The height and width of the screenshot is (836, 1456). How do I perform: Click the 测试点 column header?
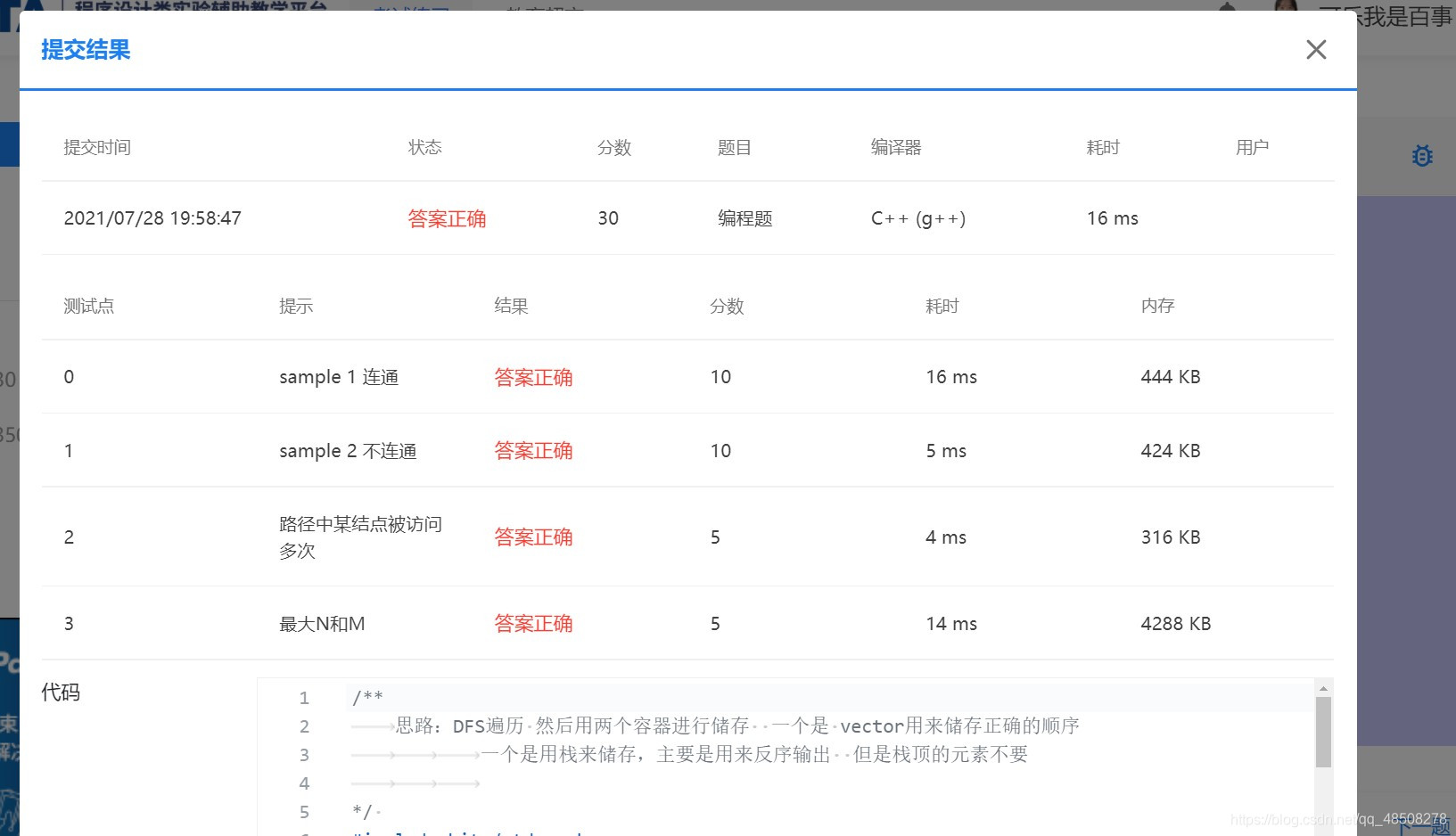pos(89,306)
